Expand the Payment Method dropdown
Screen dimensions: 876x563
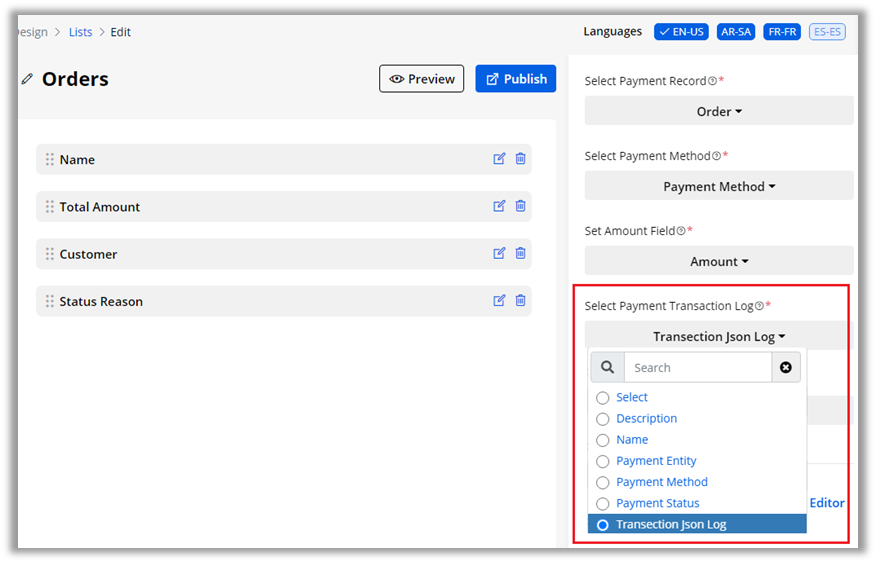[719, 187]
